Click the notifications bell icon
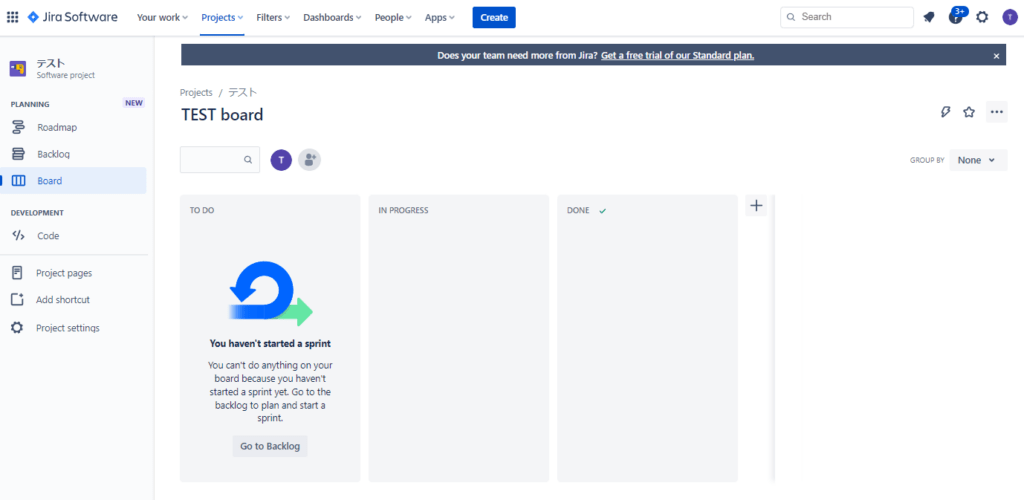This screenshot has width=1024, height=500. point(929,17)
